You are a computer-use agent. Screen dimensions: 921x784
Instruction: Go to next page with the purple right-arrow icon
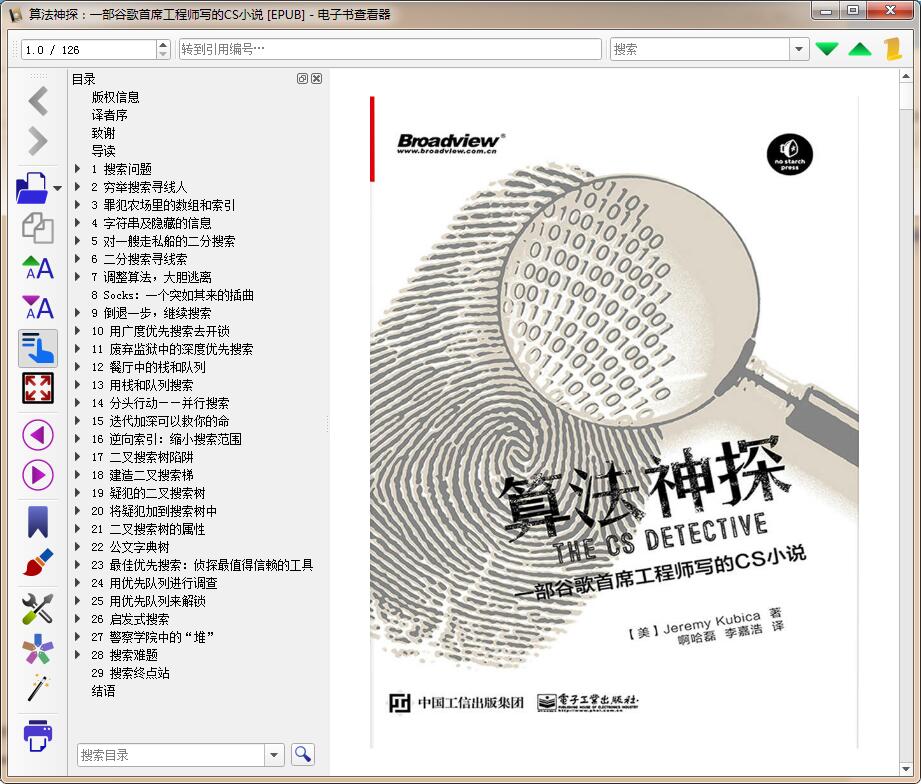click(x=38, y=475)
